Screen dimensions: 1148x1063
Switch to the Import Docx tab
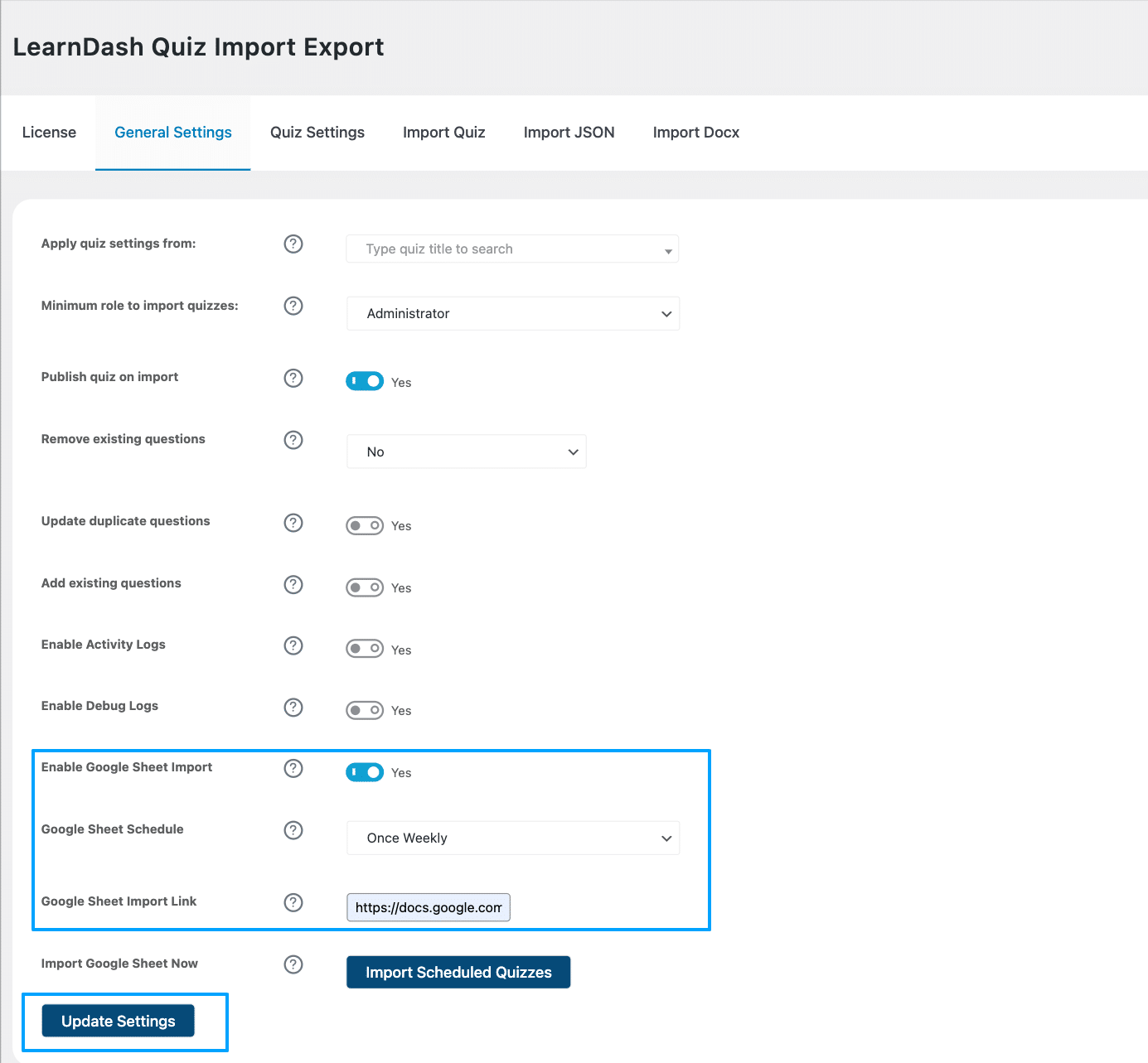(696, 133)
